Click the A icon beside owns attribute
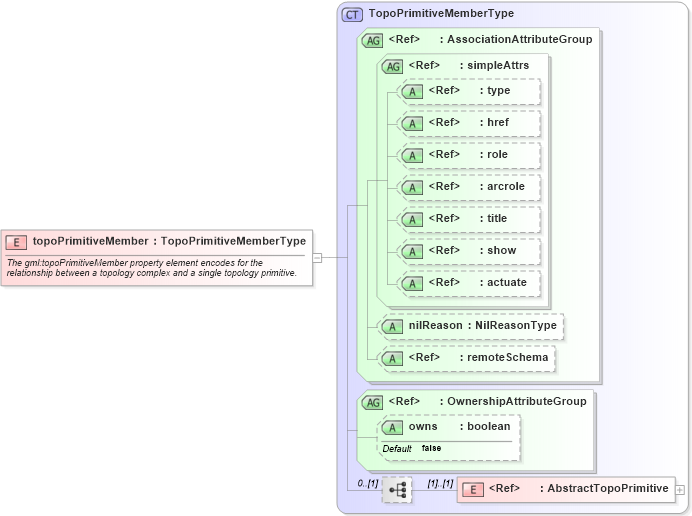 [392, 428]
